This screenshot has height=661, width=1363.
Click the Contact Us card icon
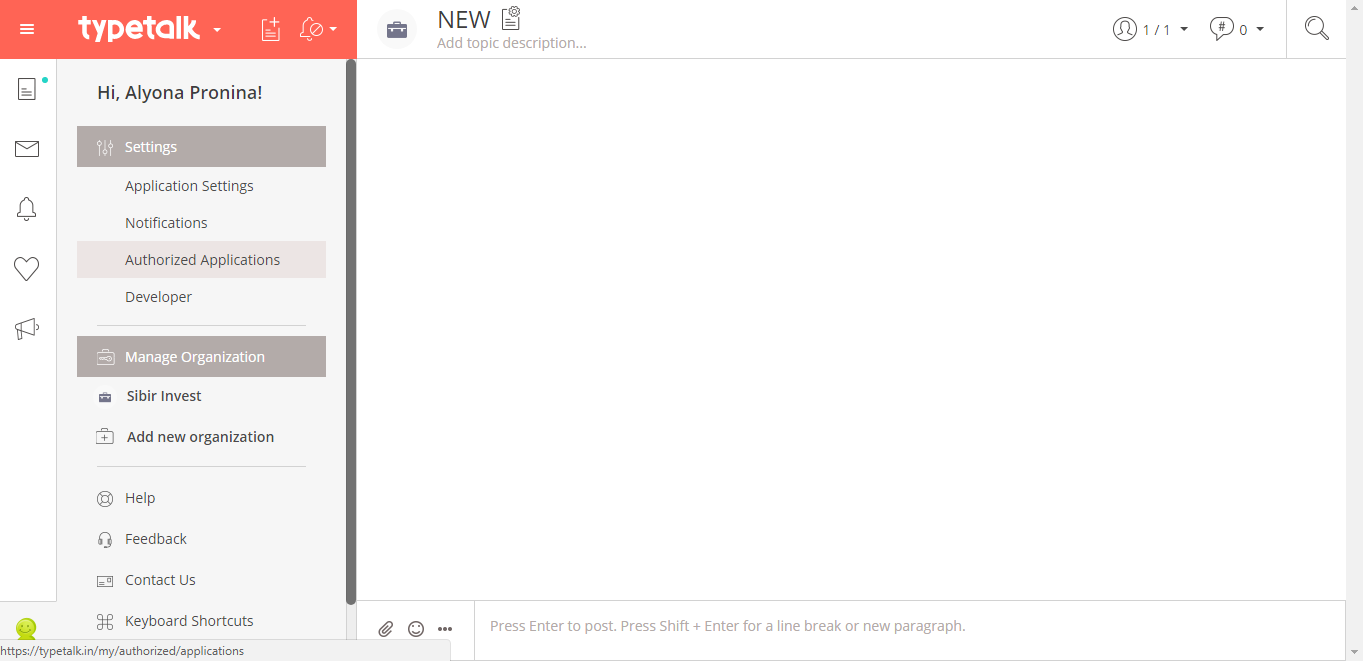(x=105, y=581)
